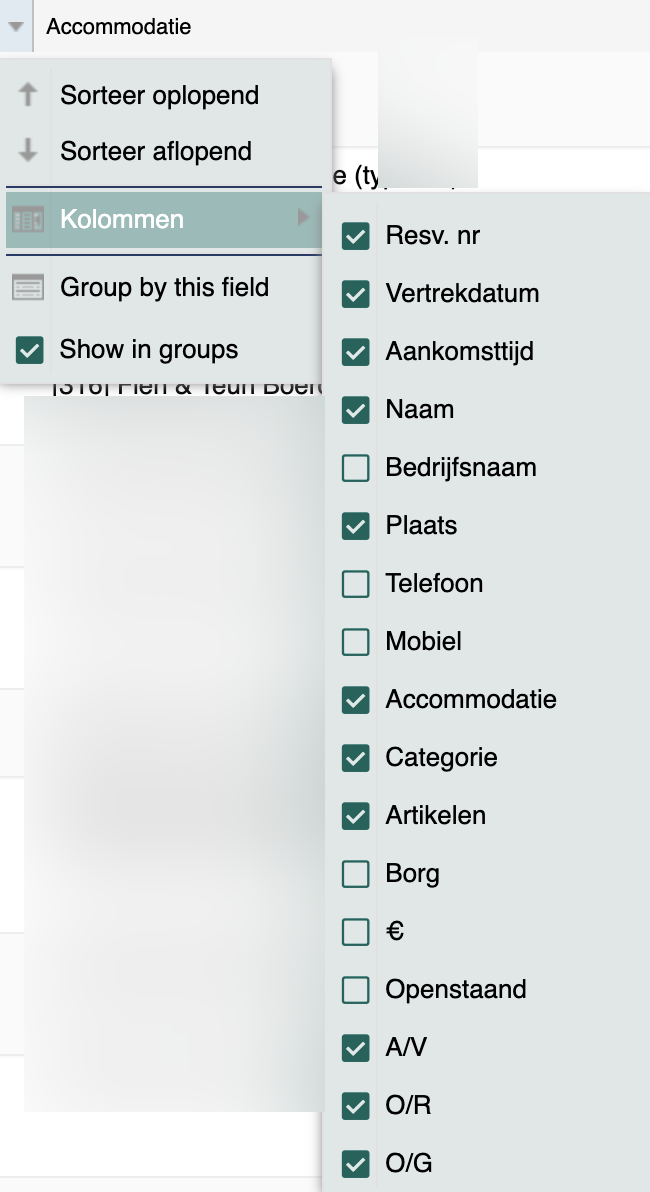Enable the Telefoon column checkbox
This screenshot has width=650, height=1192.
click(x=356, y=584)
